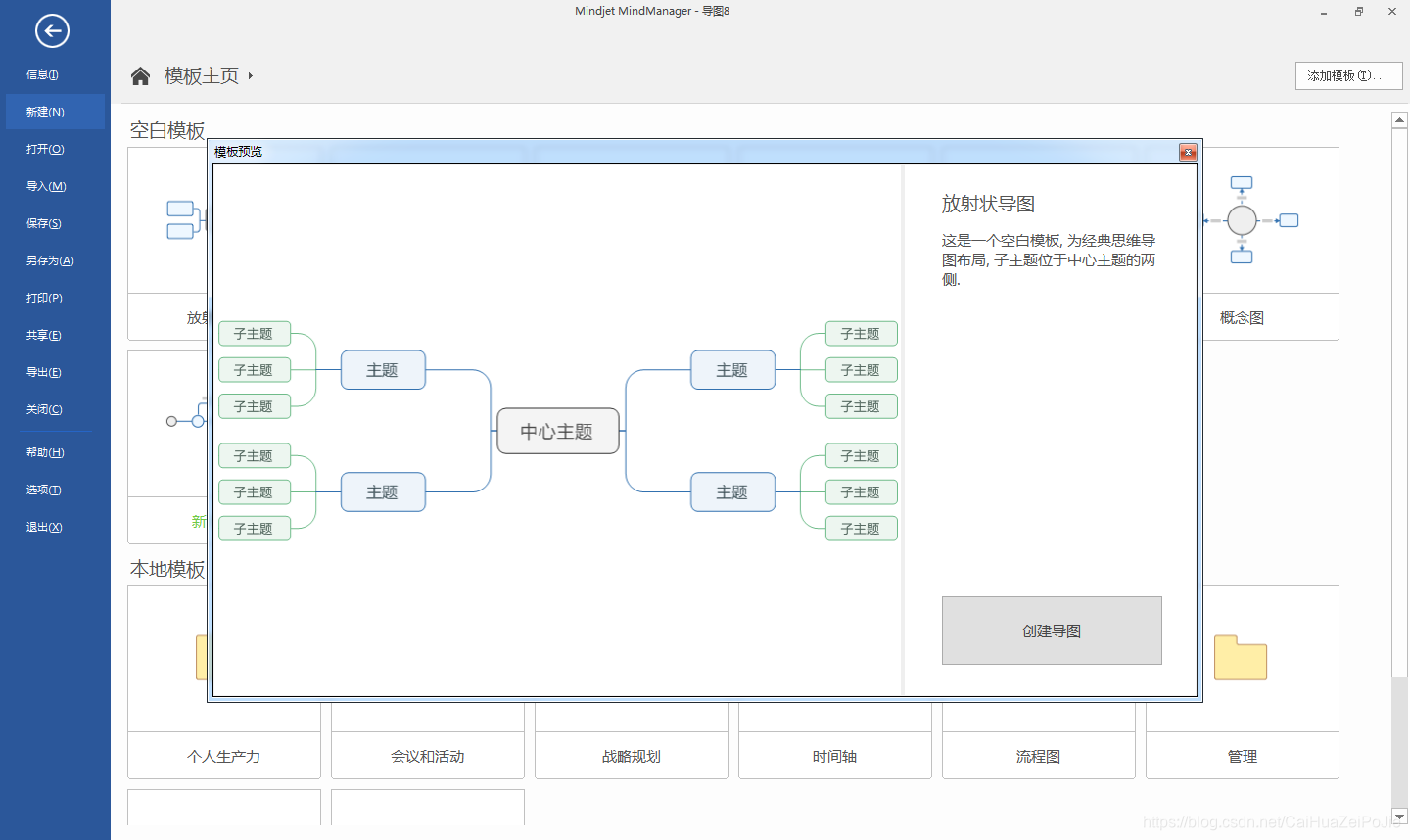1410x840 pixels.
Task: Click the 概念图 template diagram icon
Action: coord(1250,220)
